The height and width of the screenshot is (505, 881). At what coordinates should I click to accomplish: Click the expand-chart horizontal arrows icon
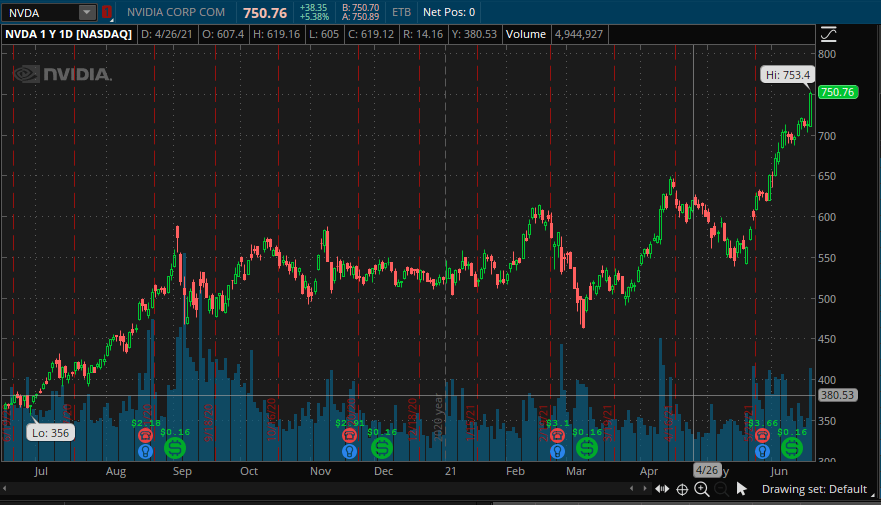pos(662,489)
